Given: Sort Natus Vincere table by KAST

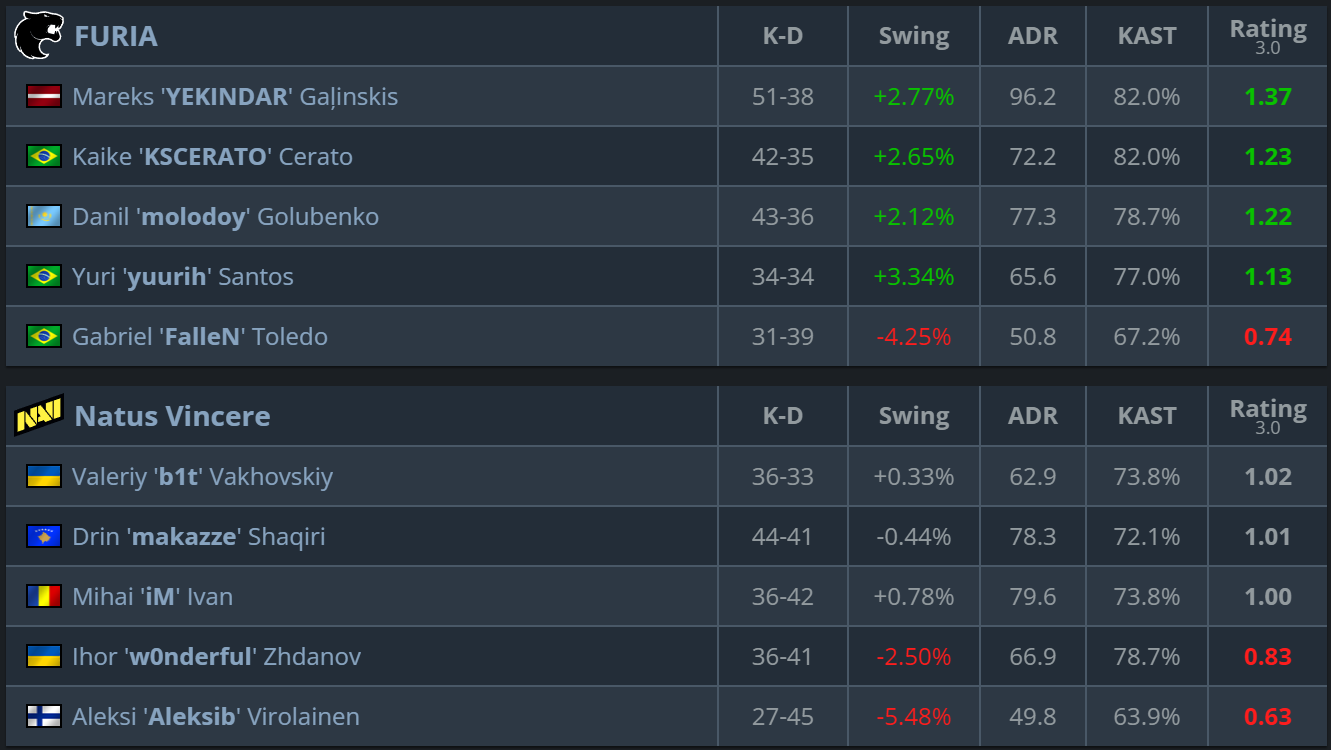Looking at the screenshot, I should (x=1146, y=416).
